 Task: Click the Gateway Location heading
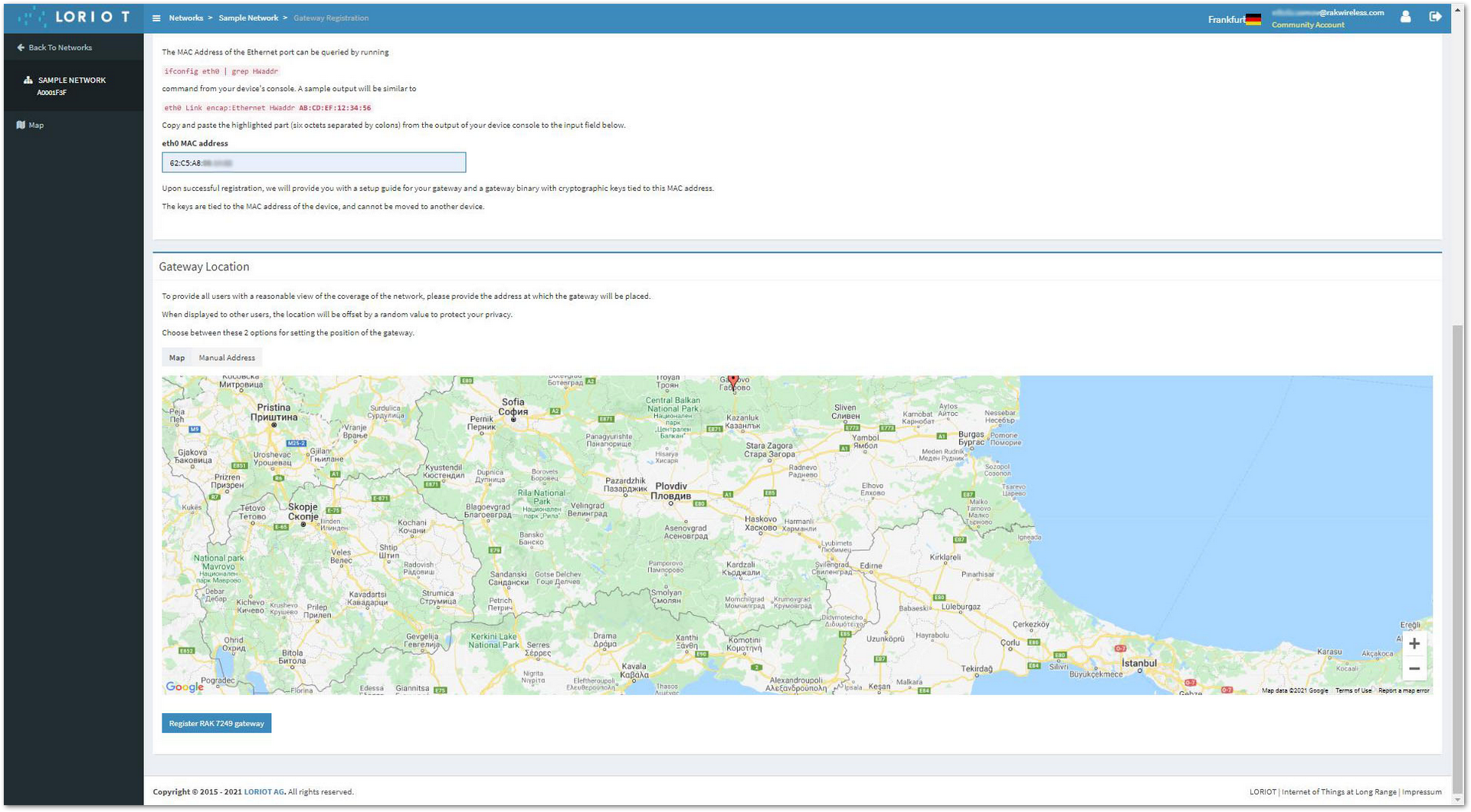coord(204,267)
